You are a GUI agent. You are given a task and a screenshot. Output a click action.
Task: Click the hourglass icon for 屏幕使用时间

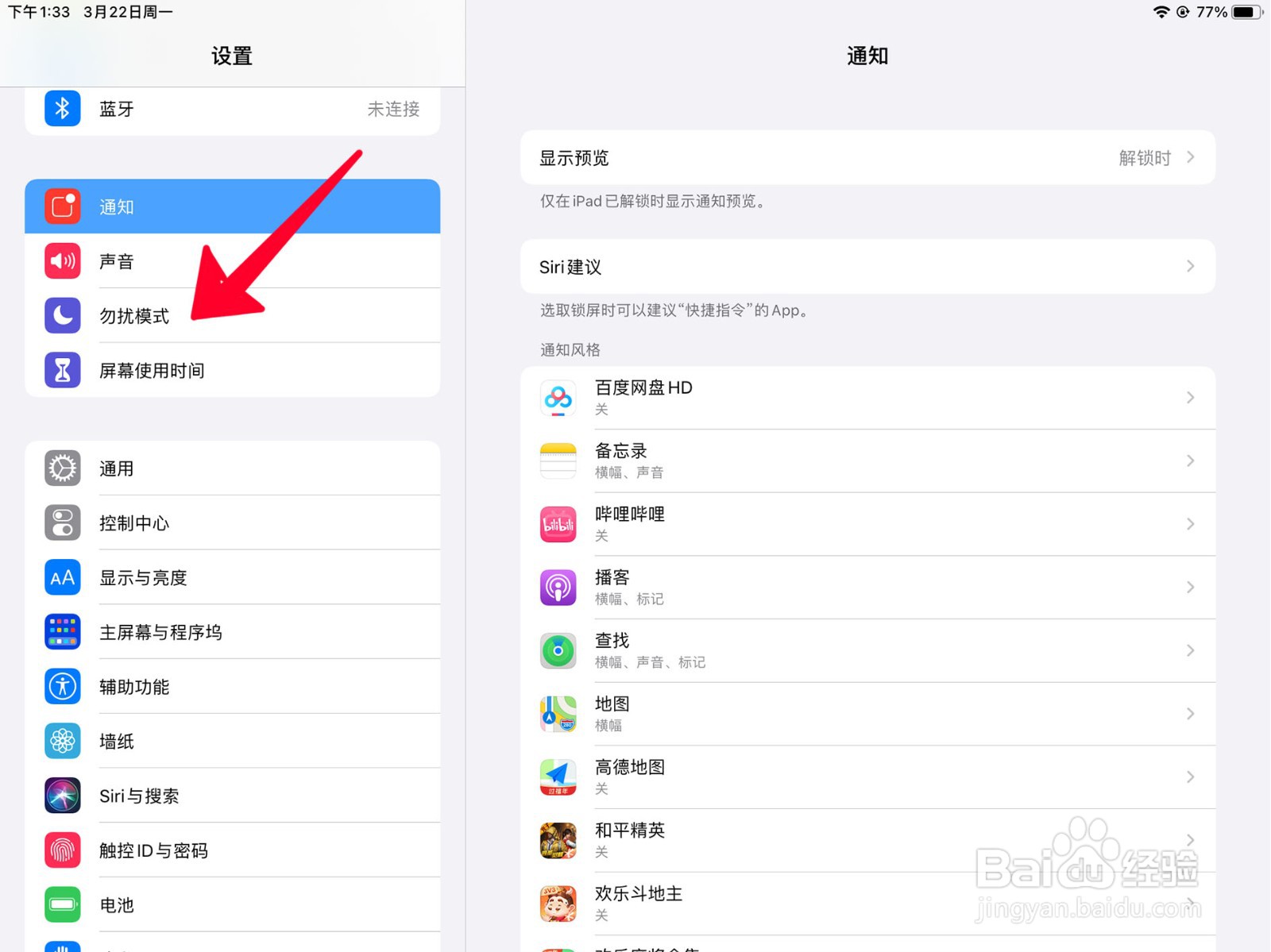pos(62,370)
